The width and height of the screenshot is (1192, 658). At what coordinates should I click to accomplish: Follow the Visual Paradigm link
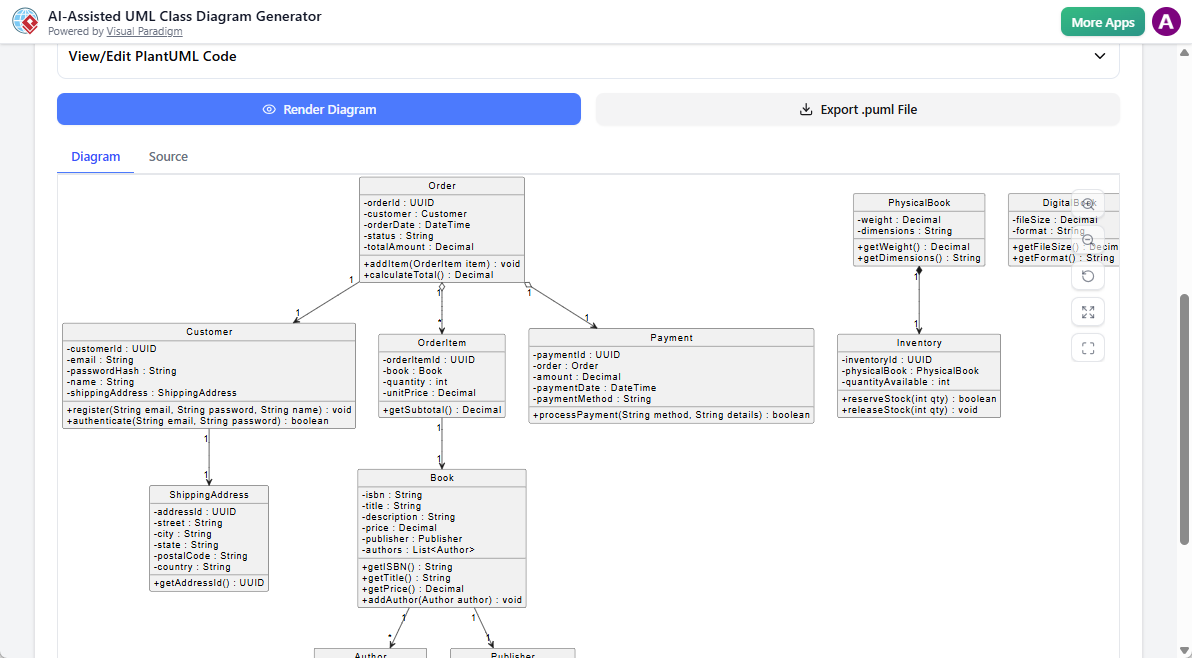[x=144, y=31]
